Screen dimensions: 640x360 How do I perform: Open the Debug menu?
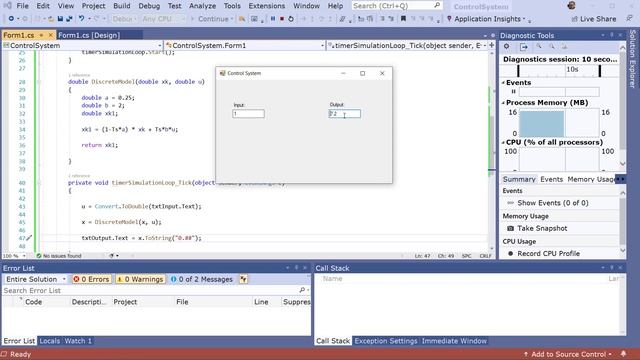point(149,6)
